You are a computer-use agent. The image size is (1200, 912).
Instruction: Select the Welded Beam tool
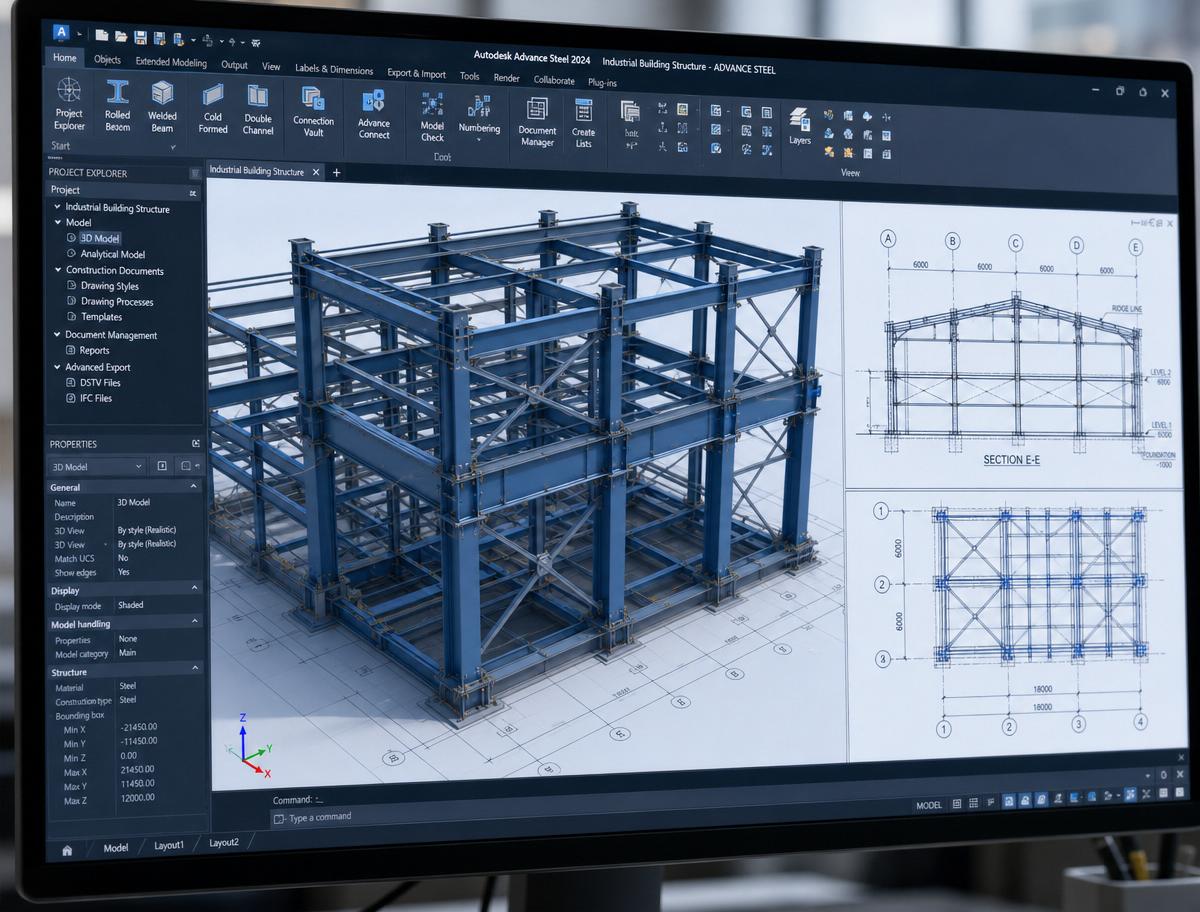[x=162, y=107]
